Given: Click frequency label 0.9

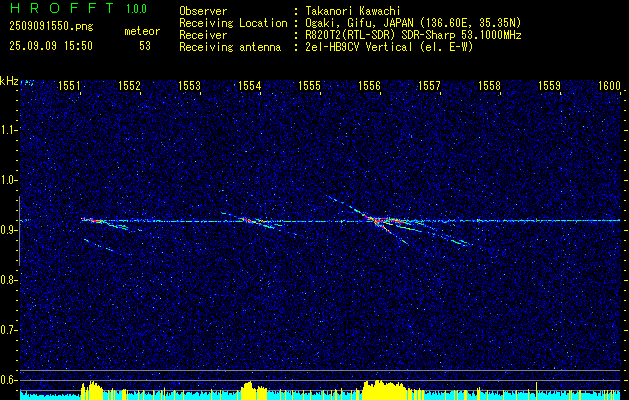Looking at the screenshot, I should point(7,230).
